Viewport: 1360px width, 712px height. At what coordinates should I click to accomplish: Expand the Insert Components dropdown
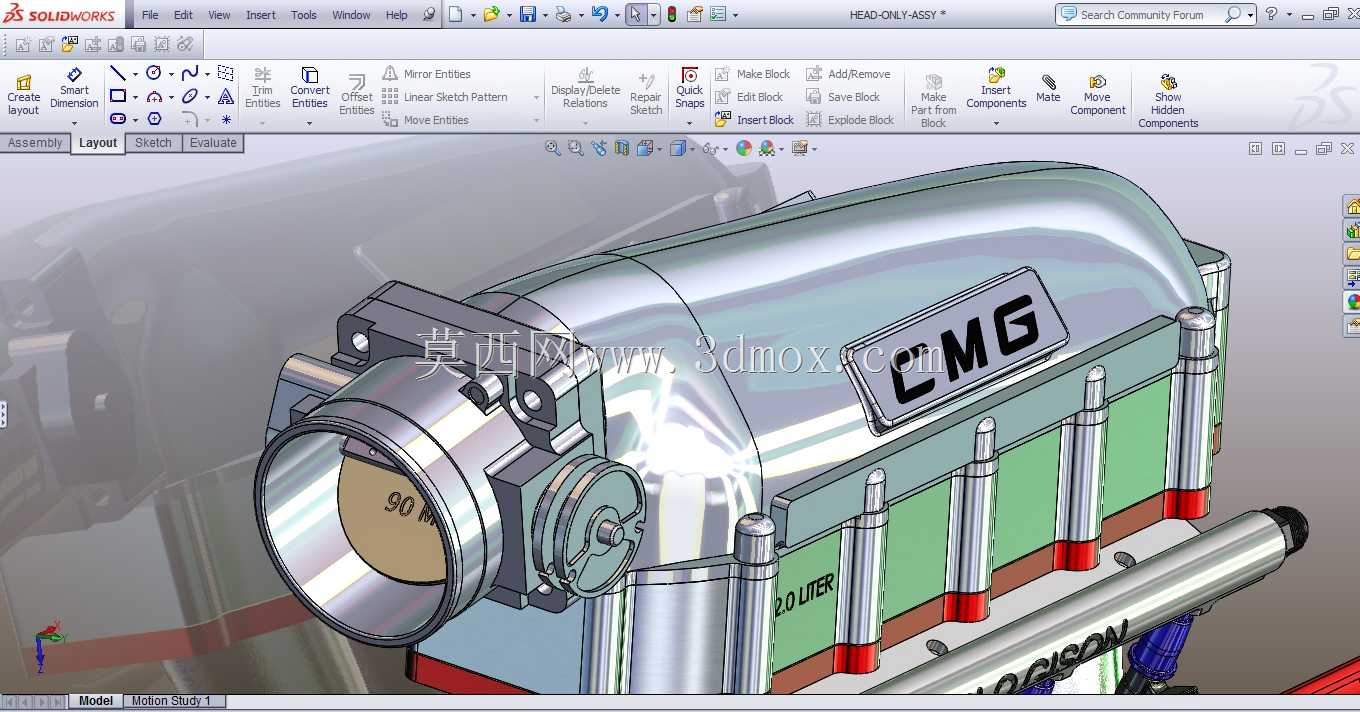pos(996,123)
